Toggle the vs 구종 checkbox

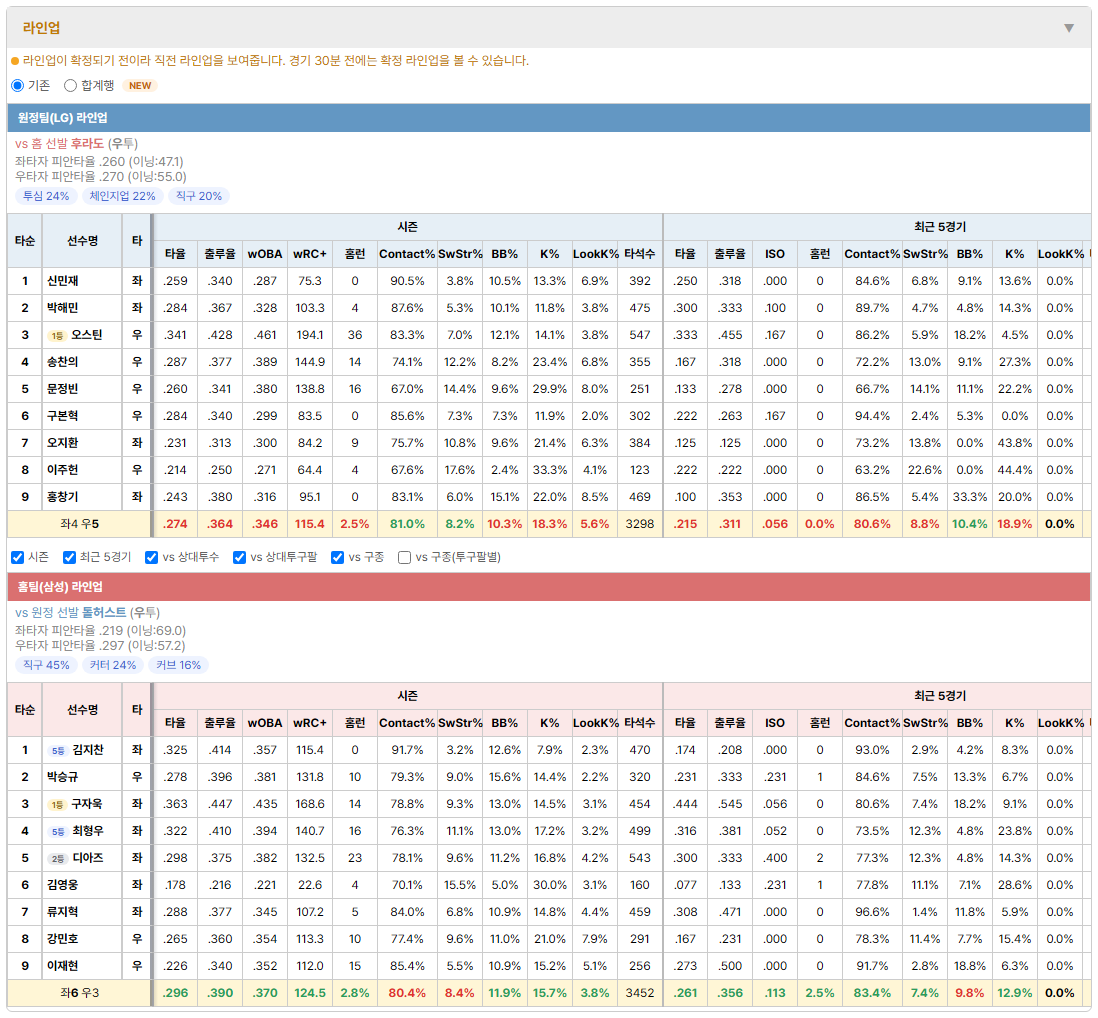pos(338,557)
